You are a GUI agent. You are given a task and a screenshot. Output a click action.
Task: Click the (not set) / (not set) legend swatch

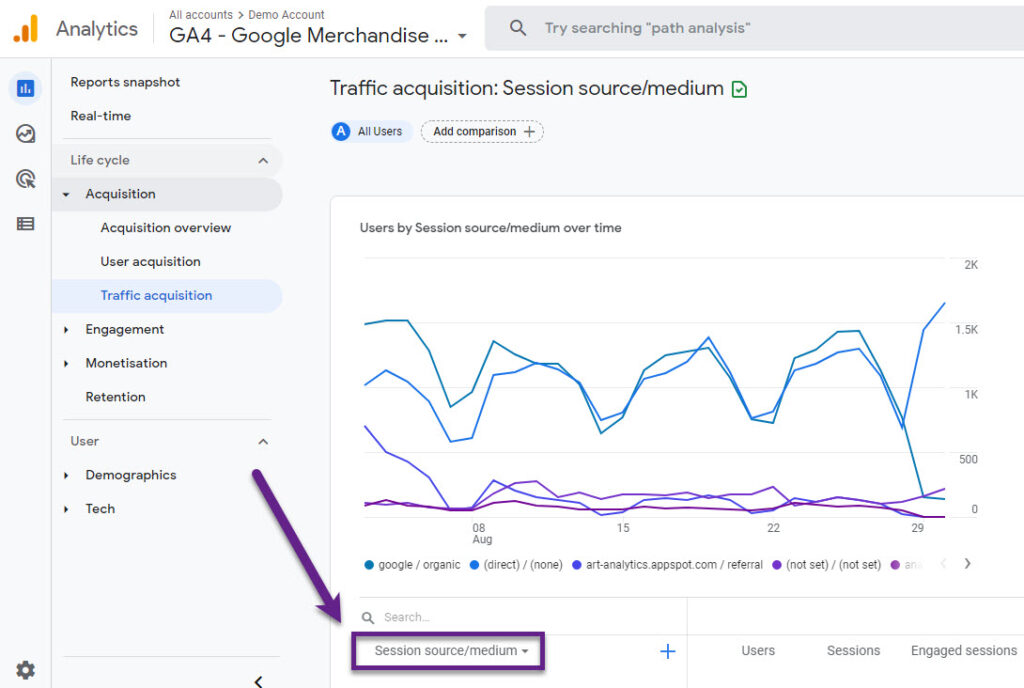[776, 565]
